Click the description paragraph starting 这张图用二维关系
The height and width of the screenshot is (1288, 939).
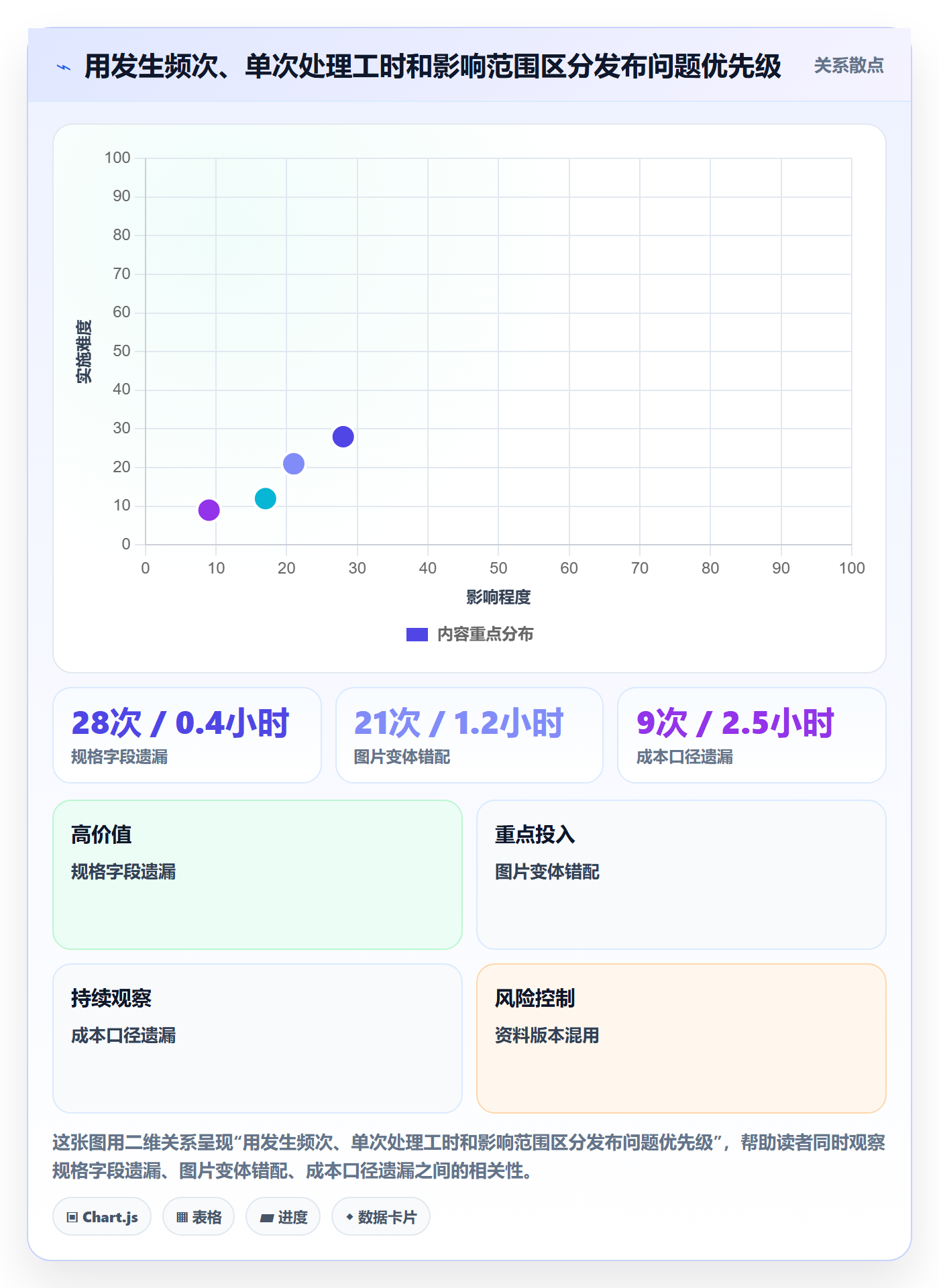tap(469, 1157)
